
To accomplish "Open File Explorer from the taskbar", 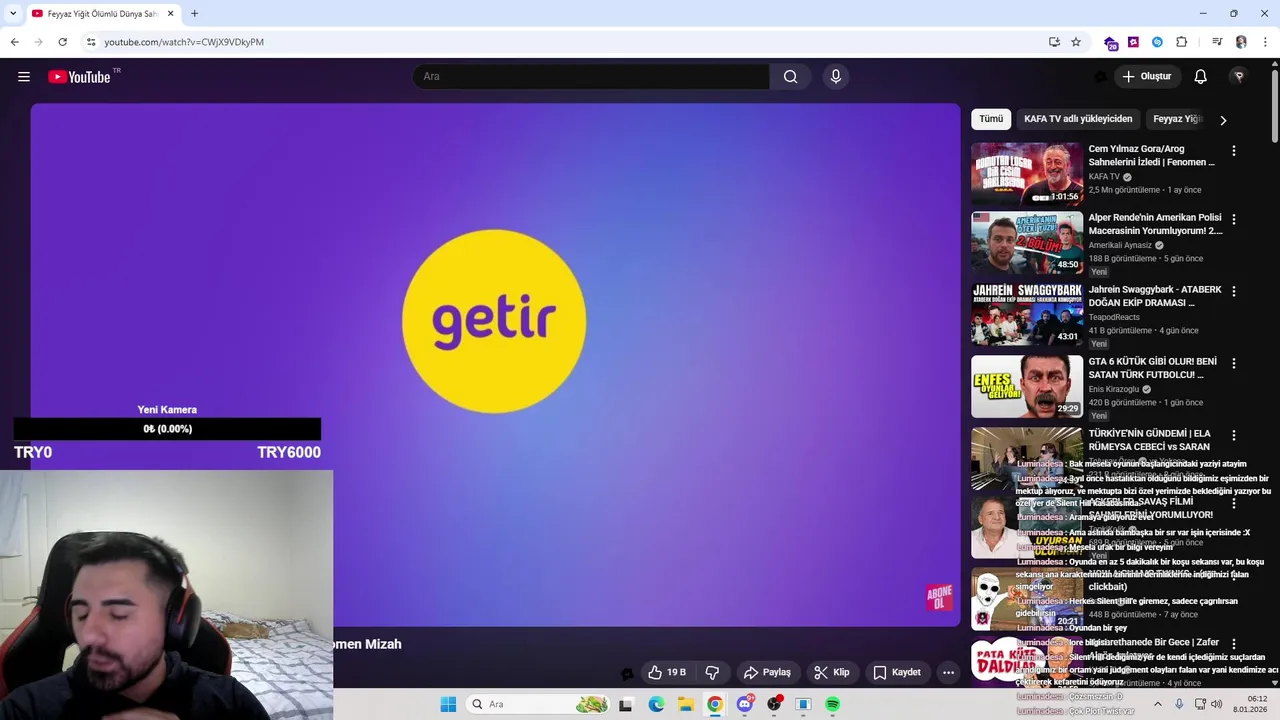I will (x=686, y=704).
